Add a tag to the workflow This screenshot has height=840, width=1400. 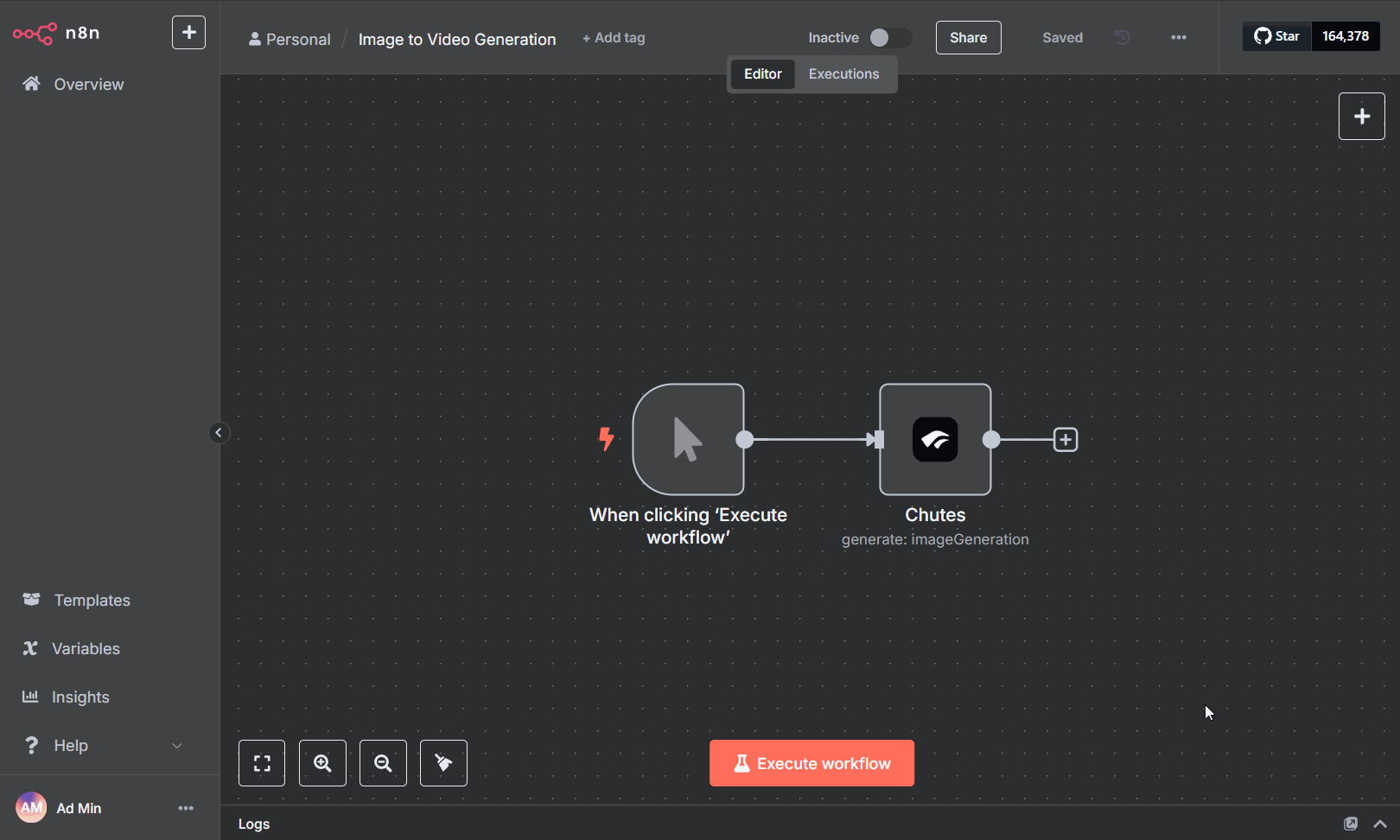[614, 38]
